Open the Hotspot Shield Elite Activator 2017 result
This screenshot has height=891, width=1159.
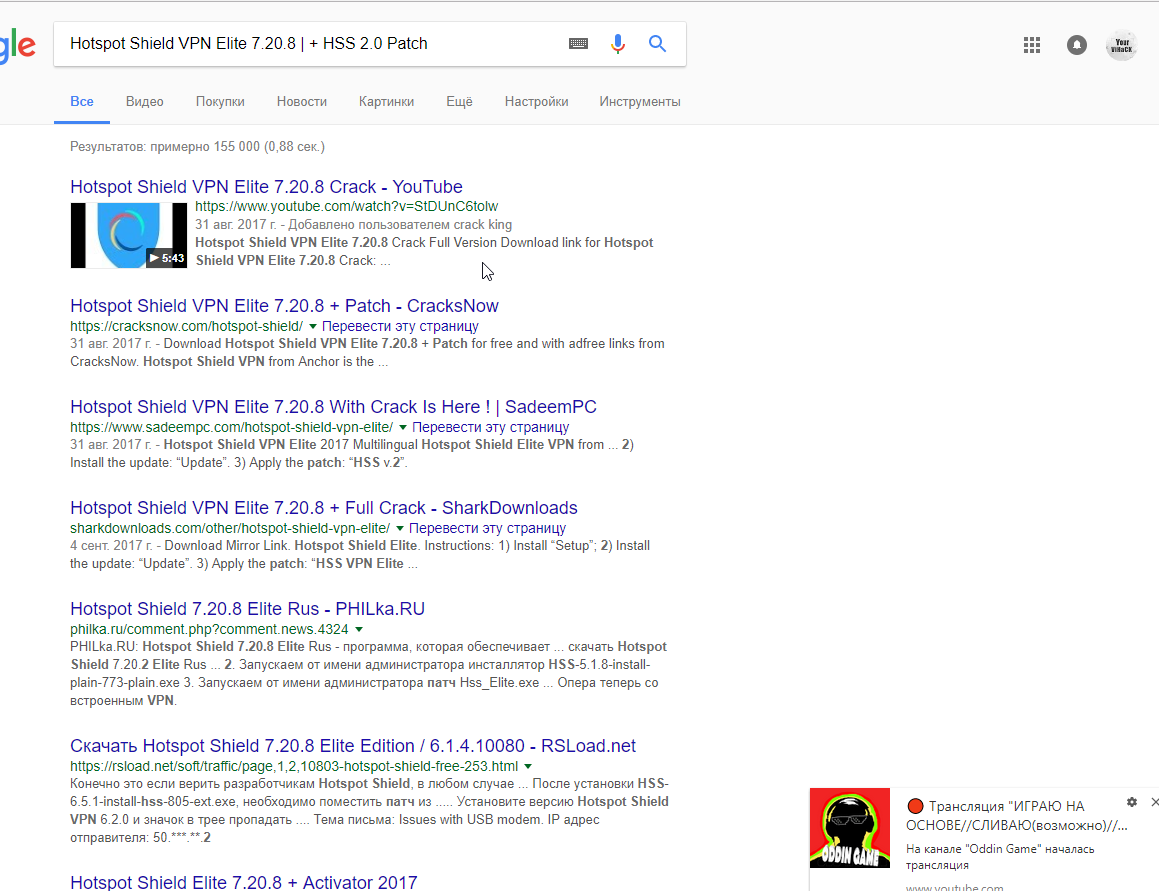pos(244,882)
